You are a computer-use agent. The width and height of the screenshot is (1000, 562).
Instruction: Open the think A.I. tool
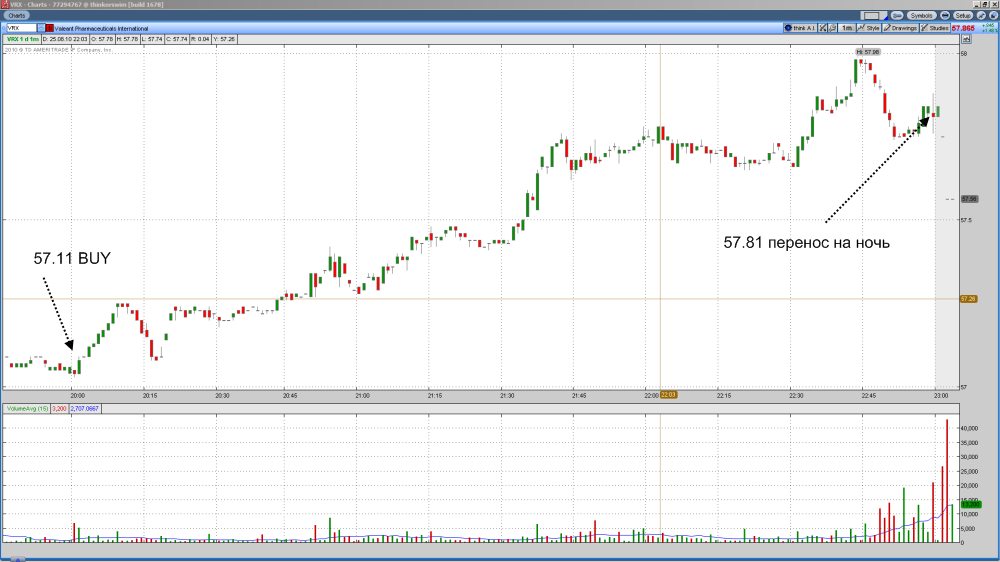click(x=800, y=28)
